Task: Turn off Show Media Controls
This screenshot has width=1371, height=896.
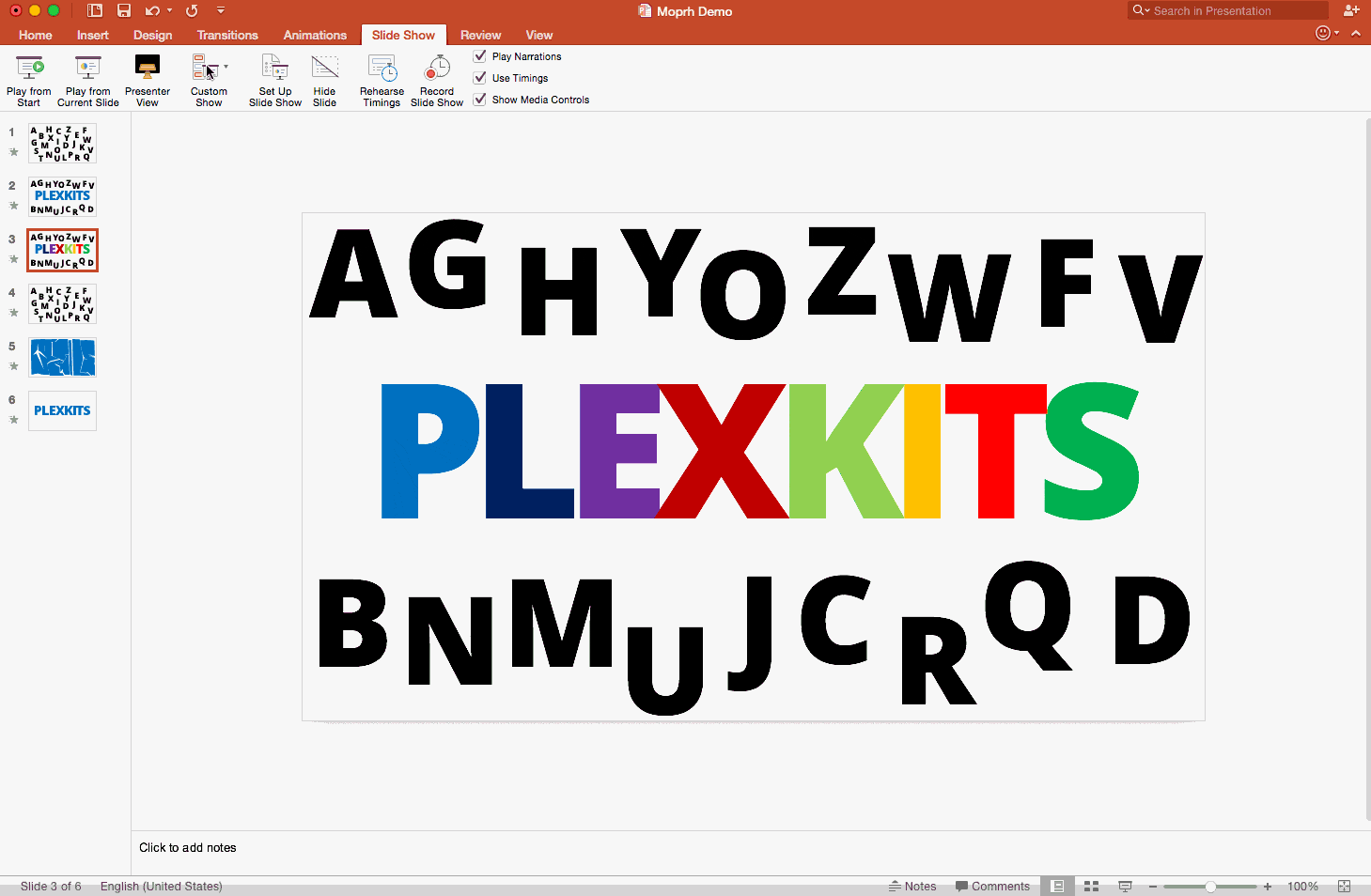Action: pyautogui.click(x=479, y=99)
